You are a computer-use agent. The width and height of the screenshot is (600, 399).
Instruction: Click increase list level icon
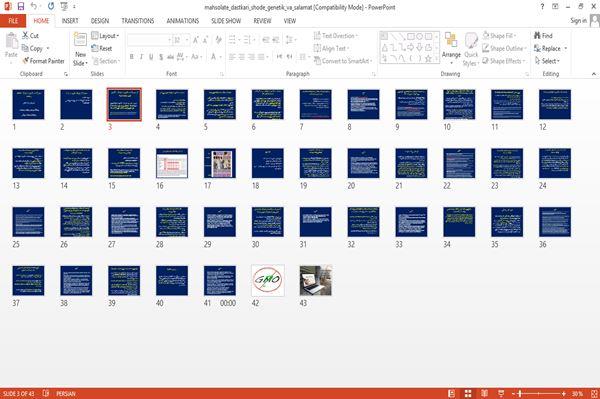276,40
